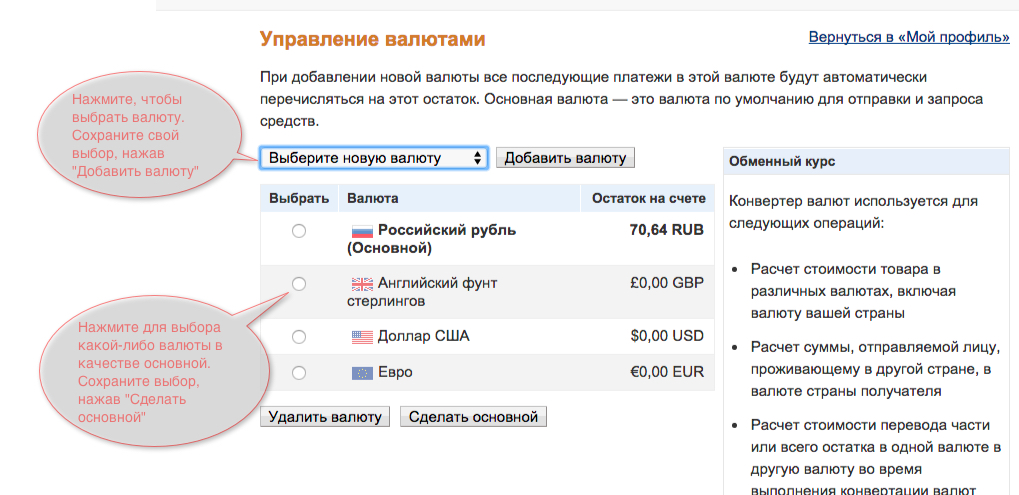Open the Выберите новую валюту dropdown
The image size is (1019, 495).
point(374,158)
